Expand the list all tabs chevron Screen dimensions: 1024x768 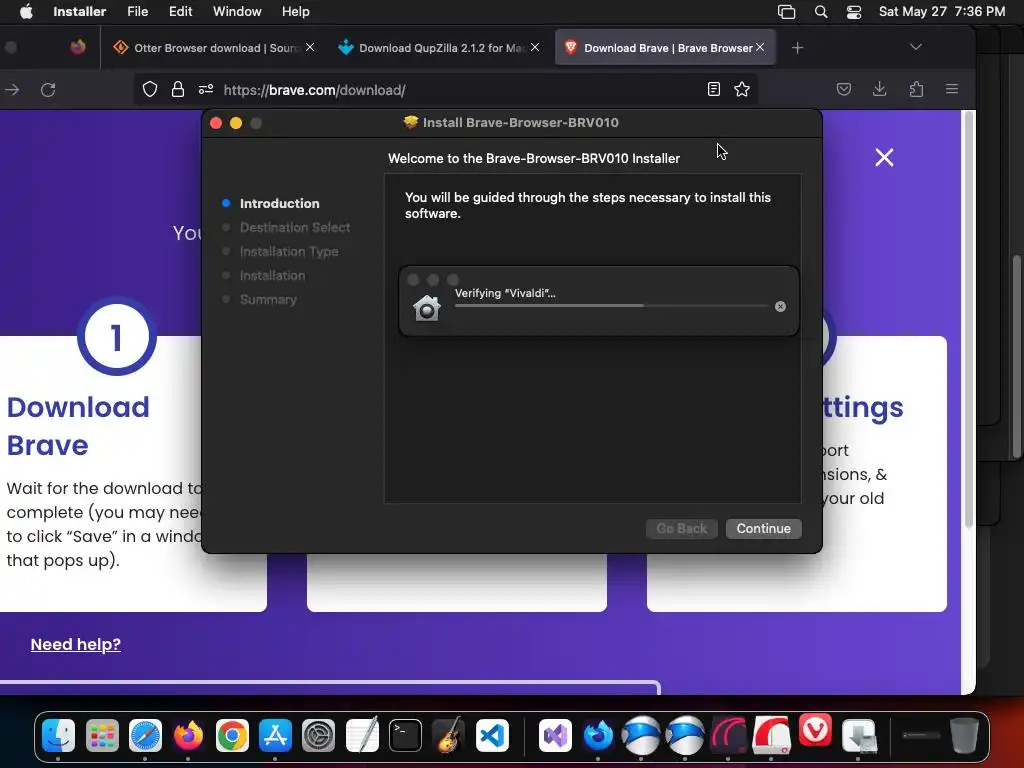pyautogui.click(x=916, y=47)
